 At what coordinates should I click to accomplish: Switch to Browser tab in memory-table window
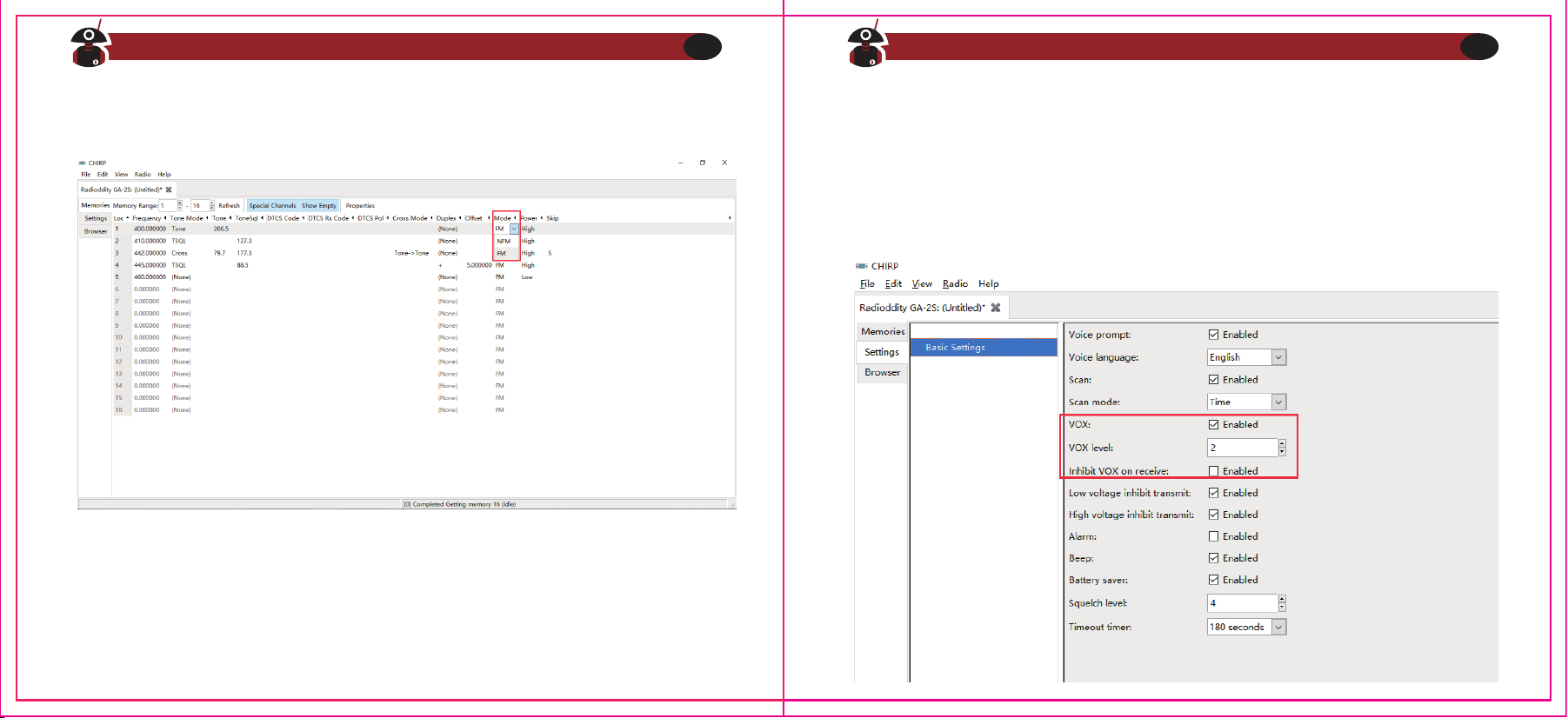[96, 232]
